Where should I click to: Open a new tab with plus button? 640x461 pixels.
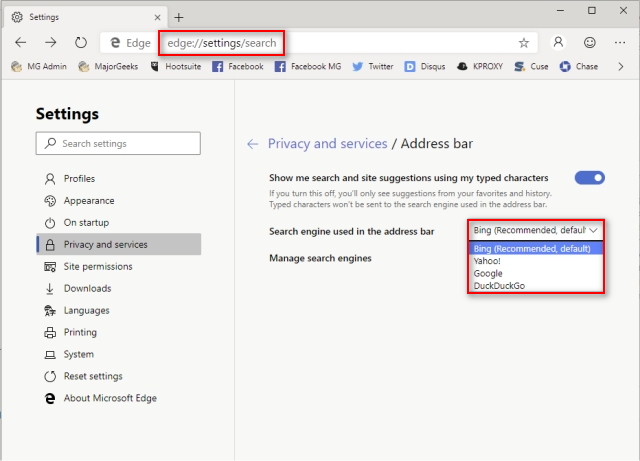click(179, 18)
